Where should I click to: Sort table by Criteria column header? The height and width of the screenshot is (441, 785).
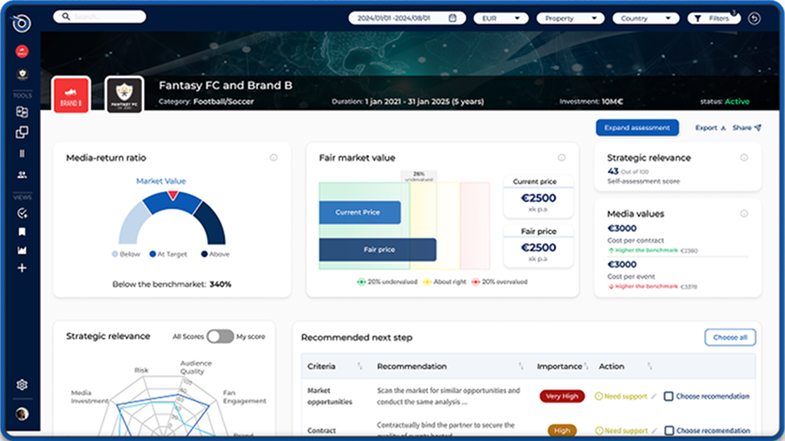click(359, 367)
